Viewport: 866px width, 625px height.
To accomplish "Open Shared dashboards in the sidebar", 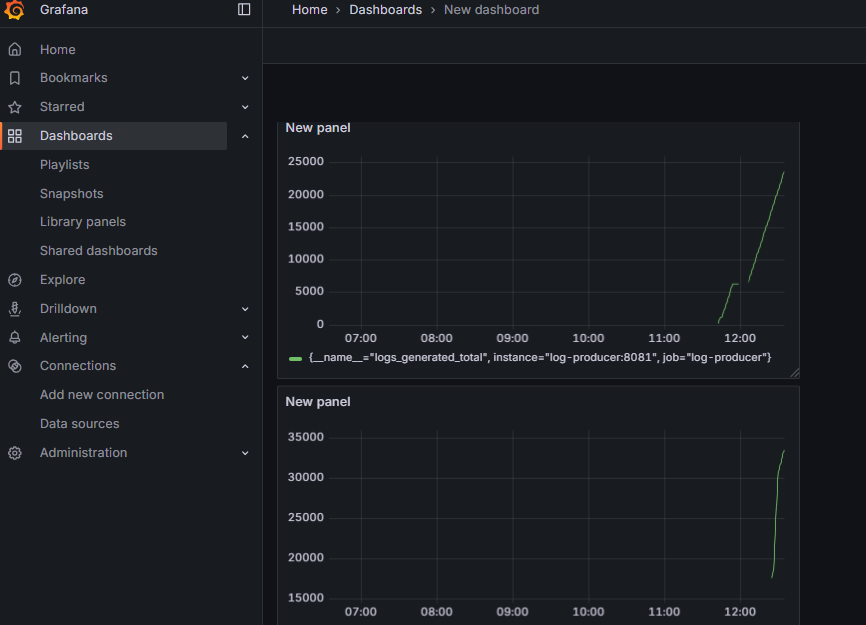I will click(98, 251).
